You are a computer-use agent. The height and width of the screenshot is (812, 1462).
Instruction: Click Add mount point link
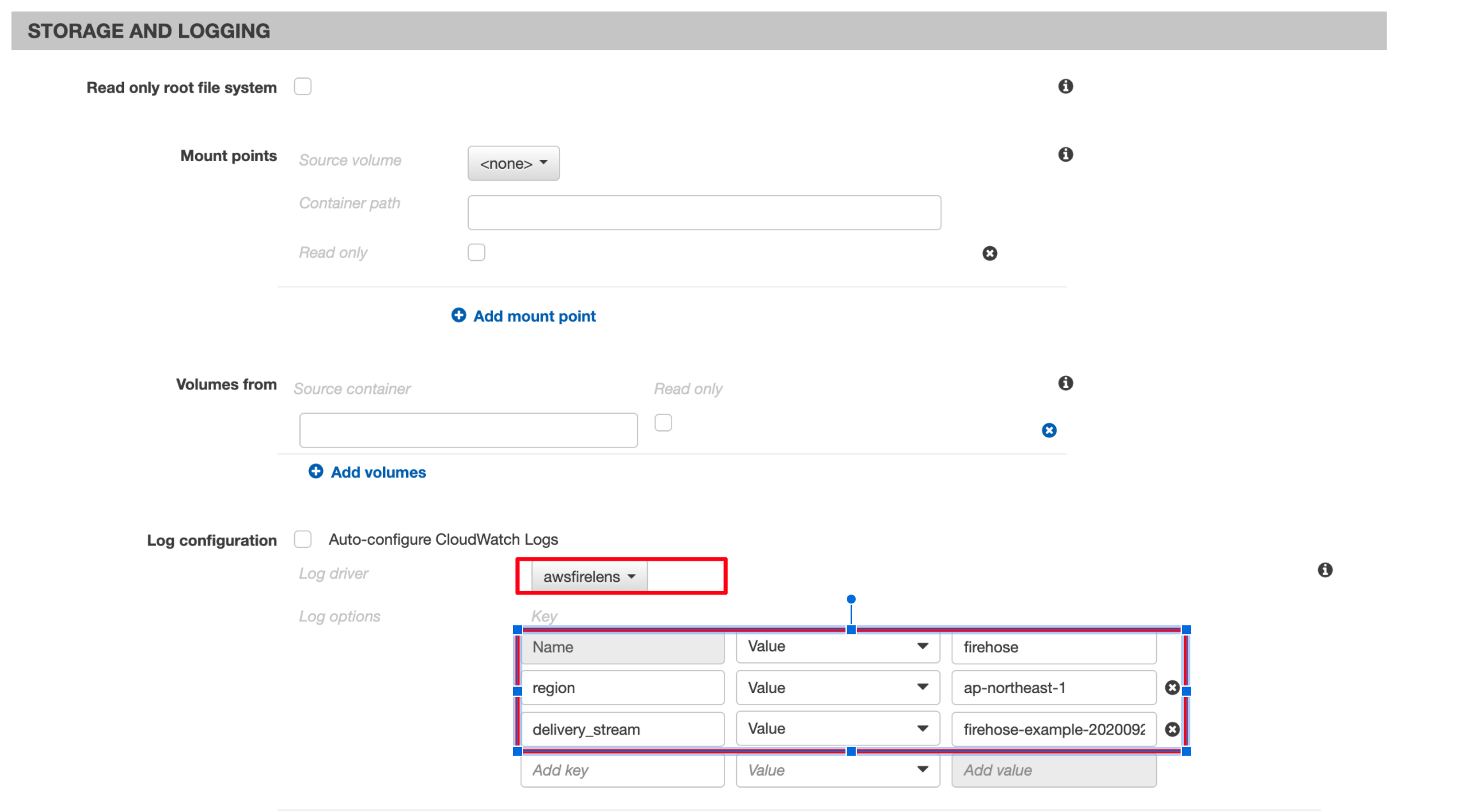point(533,316)
